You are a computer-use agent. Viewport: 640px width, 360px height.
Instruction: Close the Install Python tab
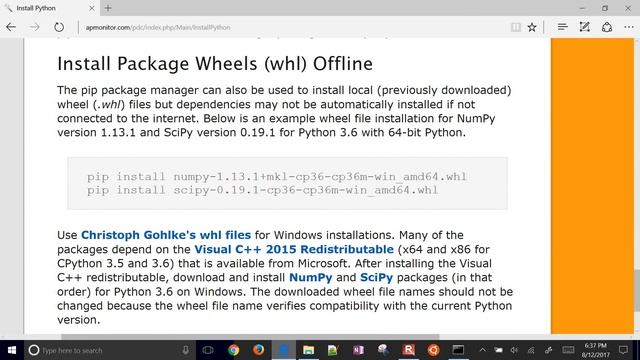92,8
